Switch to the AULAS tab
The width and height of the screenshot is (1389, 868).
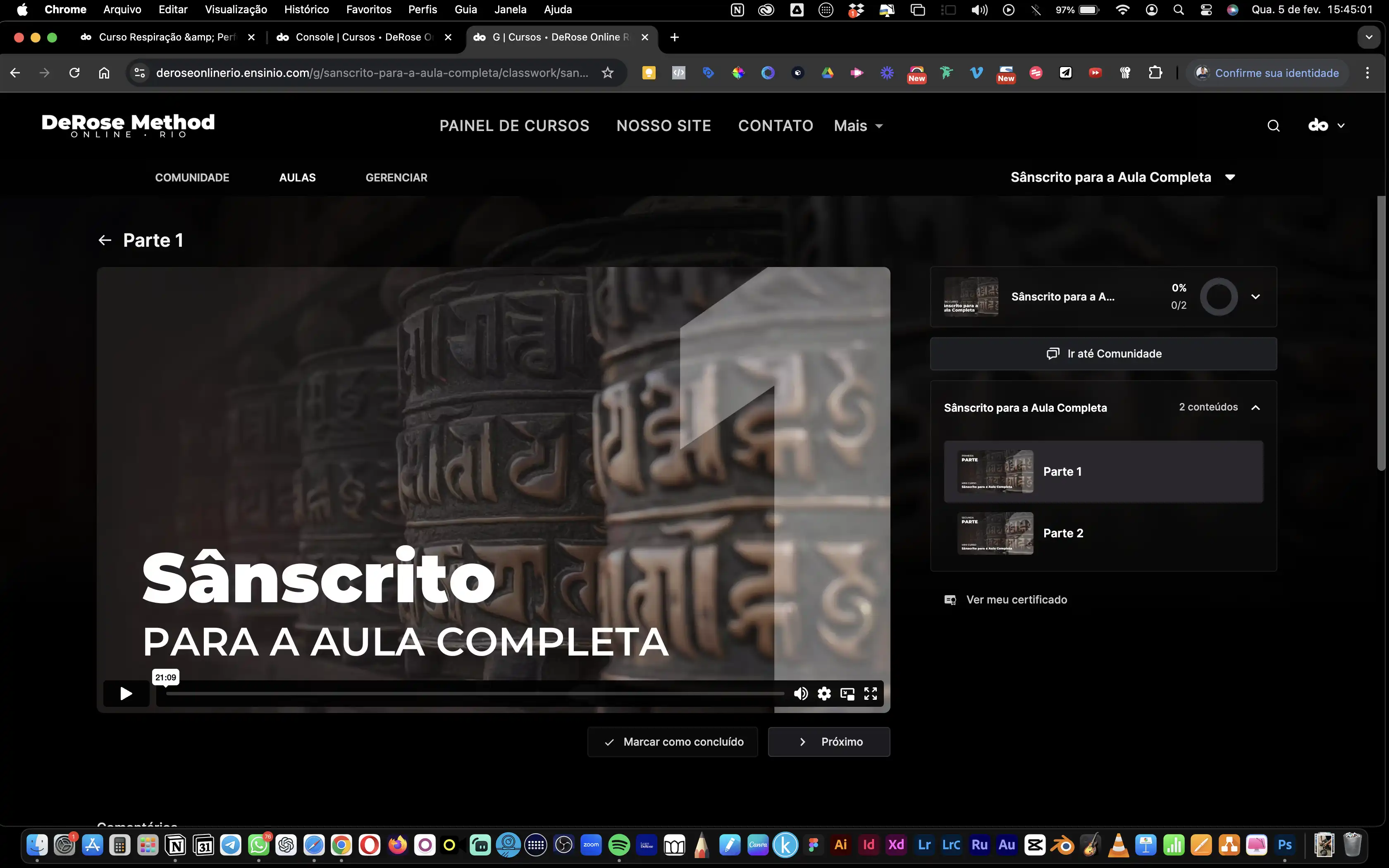pyautogui.click(x=297, y=177)
